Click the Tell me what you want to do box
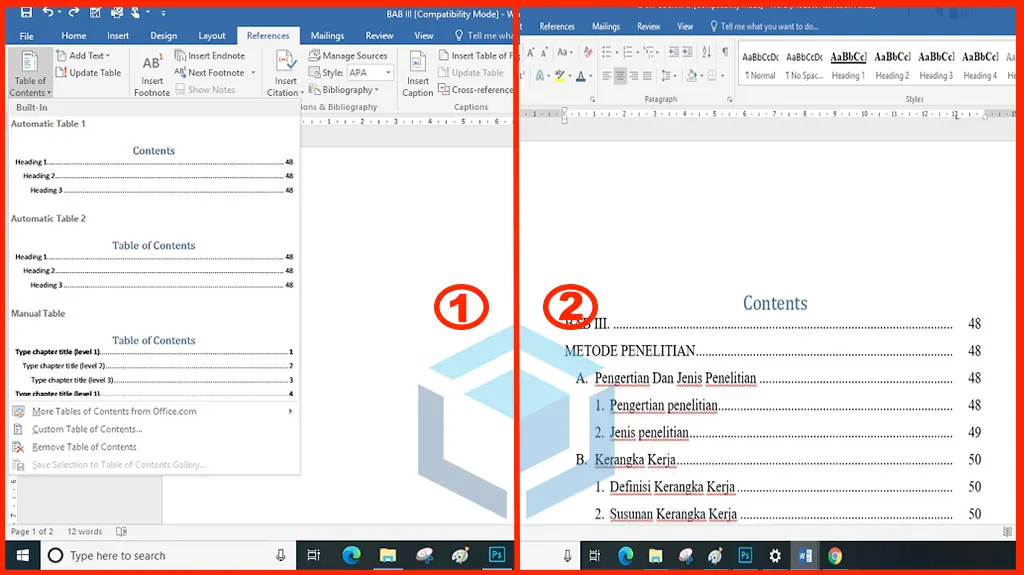This screenshot has height=575, width=1024. pos(764,27)
